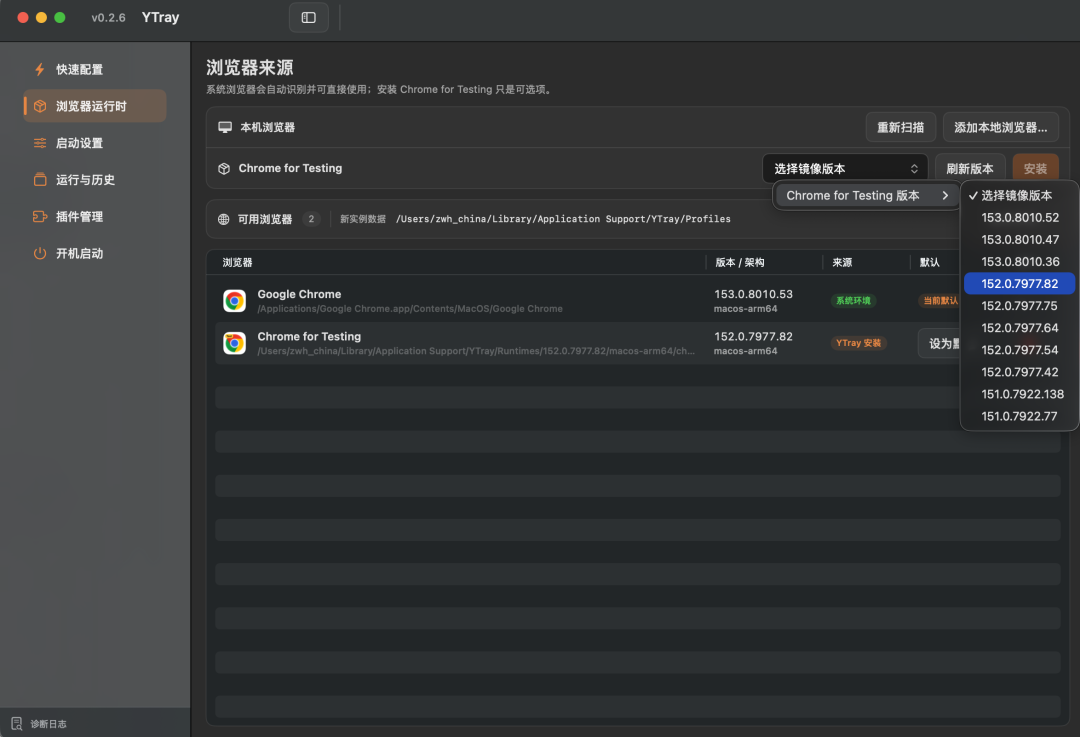Click the 添加本地浏览器... button

click(1000, 127)
